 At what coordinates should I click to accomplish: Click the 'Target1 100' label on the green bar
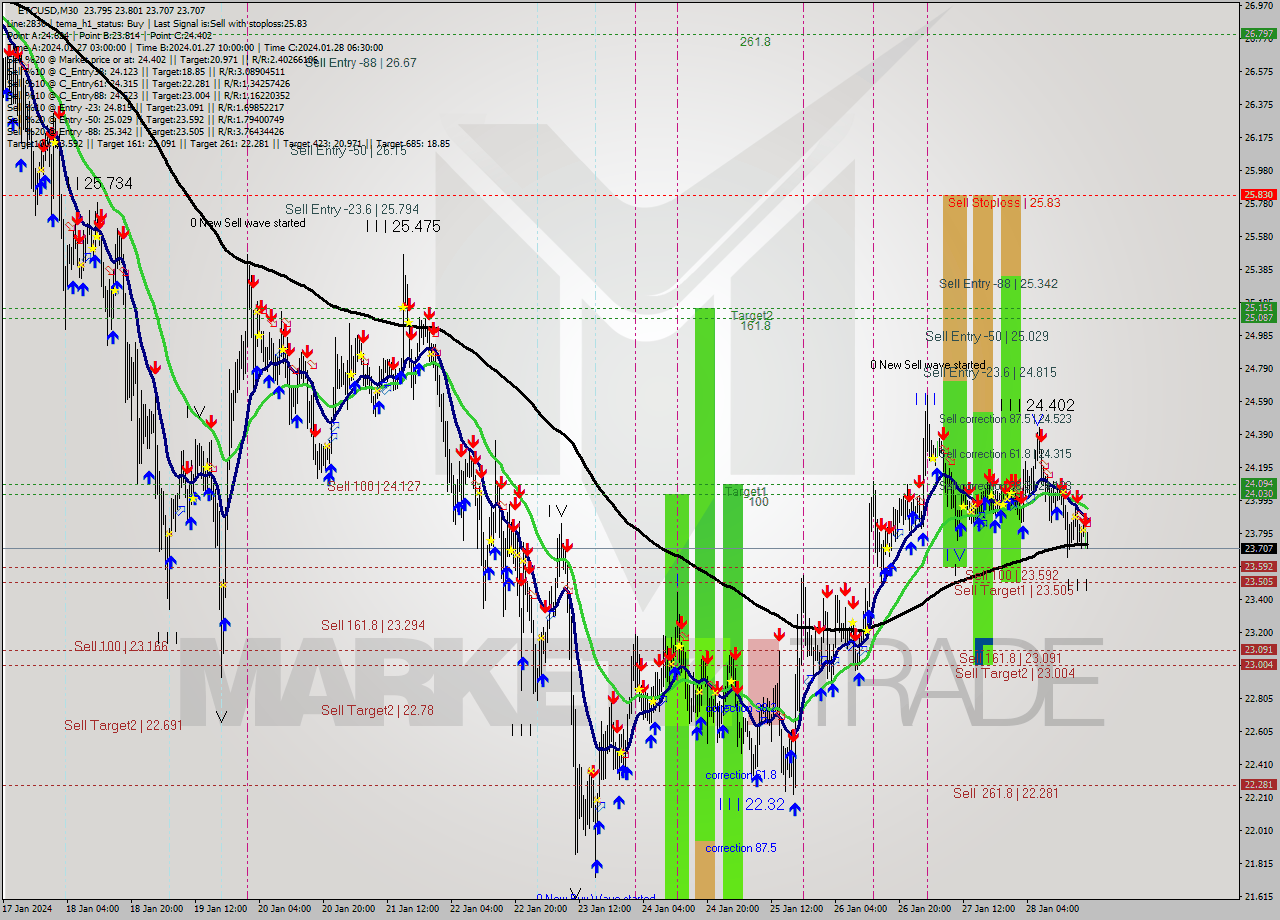(748, 496)
